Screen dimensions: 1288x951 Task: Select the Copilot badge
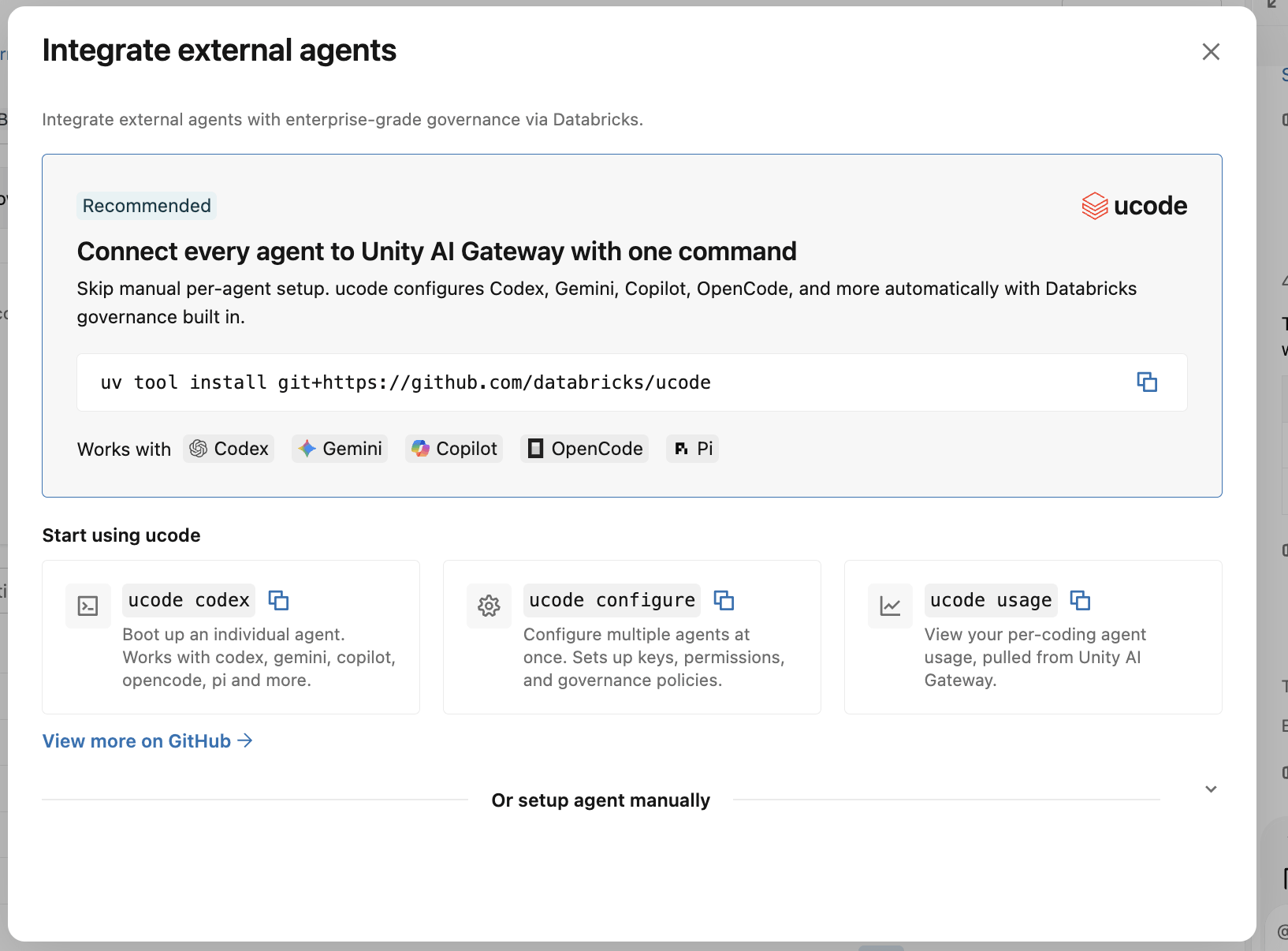(x=454, y=449)
